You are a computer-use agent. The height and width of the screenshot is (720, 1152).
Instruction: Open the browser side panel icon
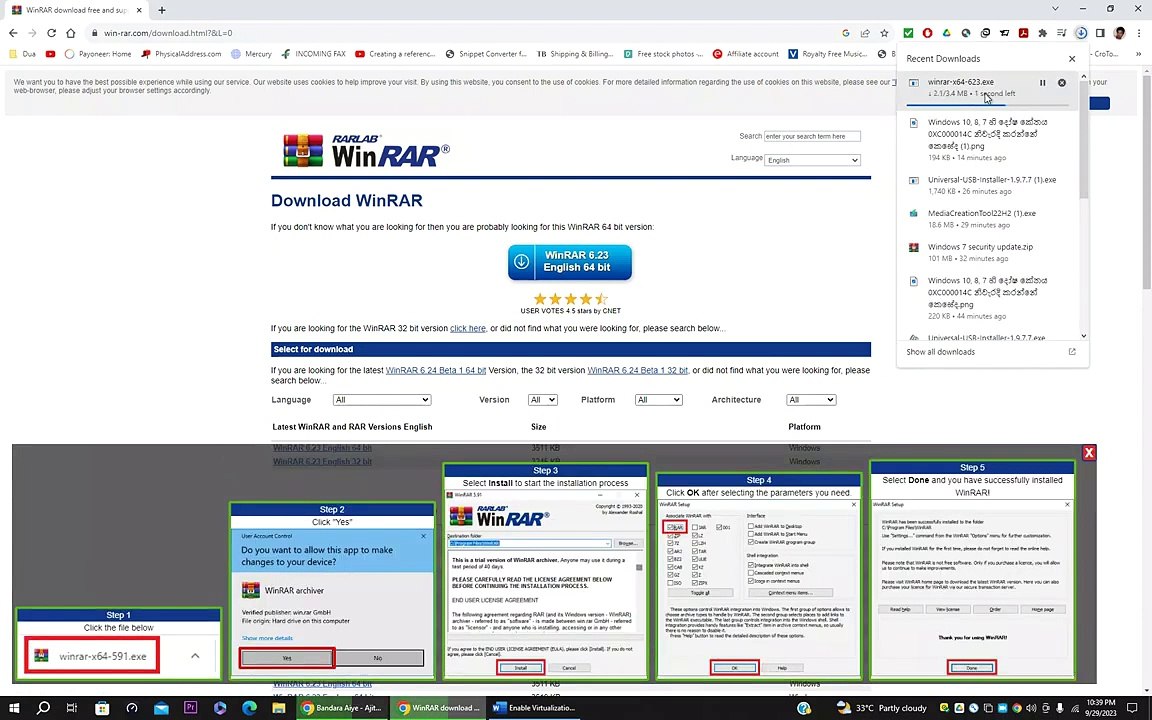coord(1100,33)
